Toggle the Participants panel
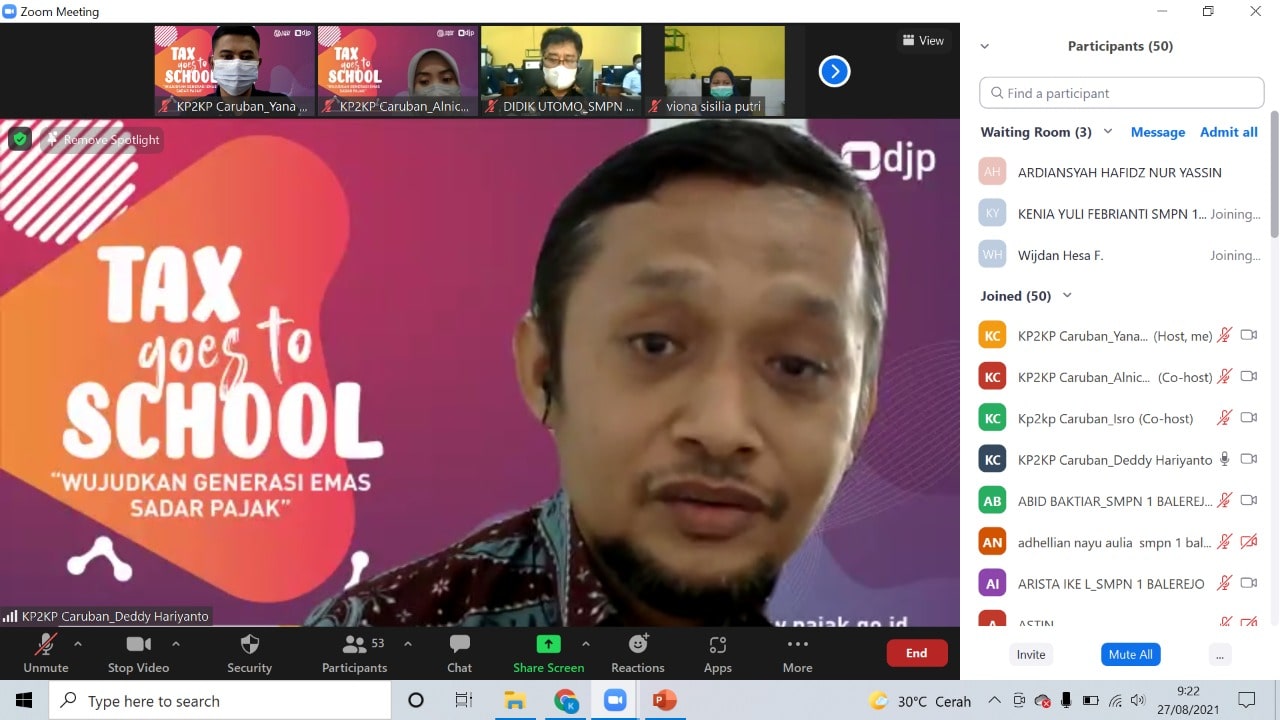The height and width of the screenshot is (720, 1280). 354,652
